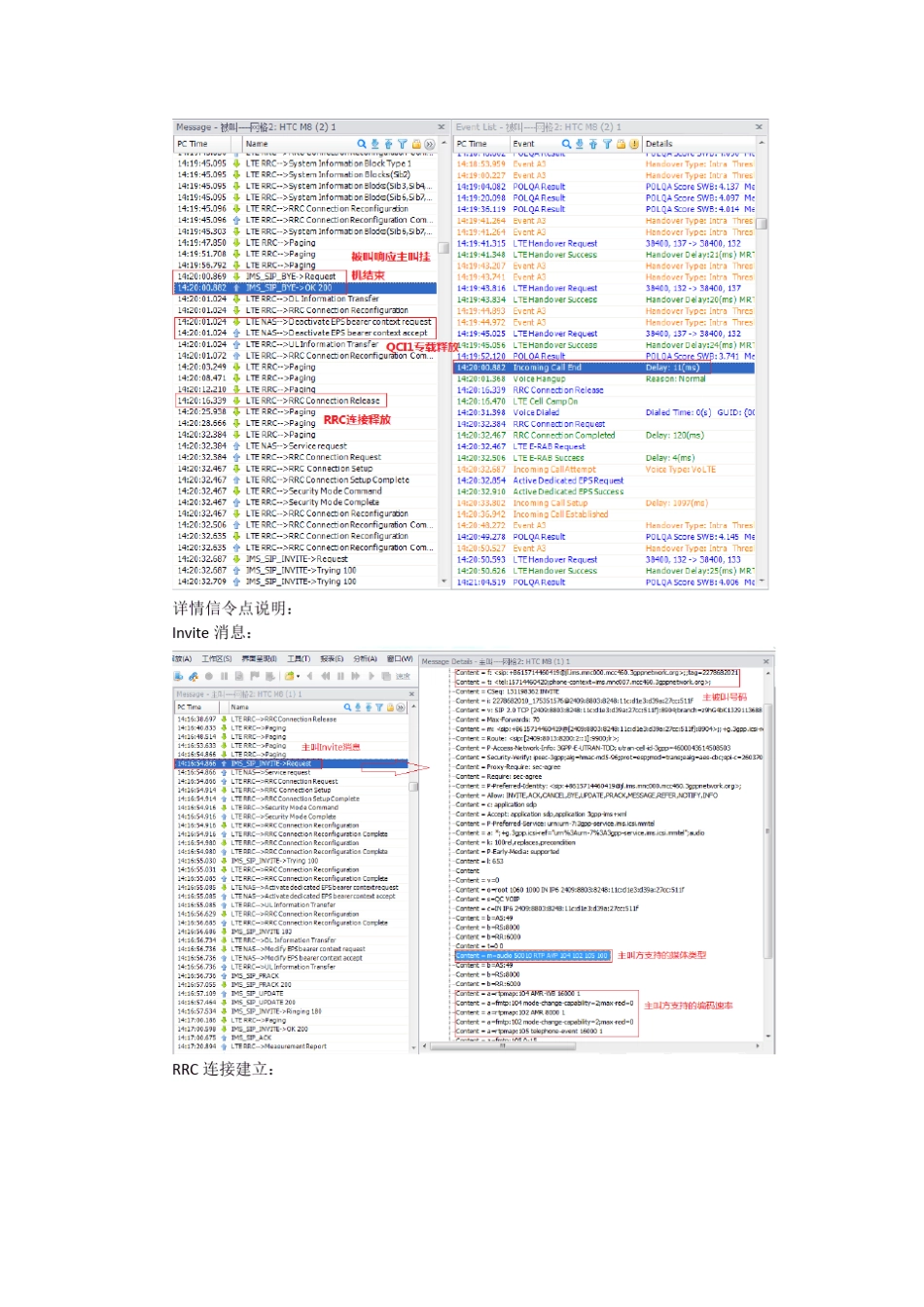This screenshot has height=1307, width=924.
Task: Open 工作区(S) menu
Action: [216, 658]
